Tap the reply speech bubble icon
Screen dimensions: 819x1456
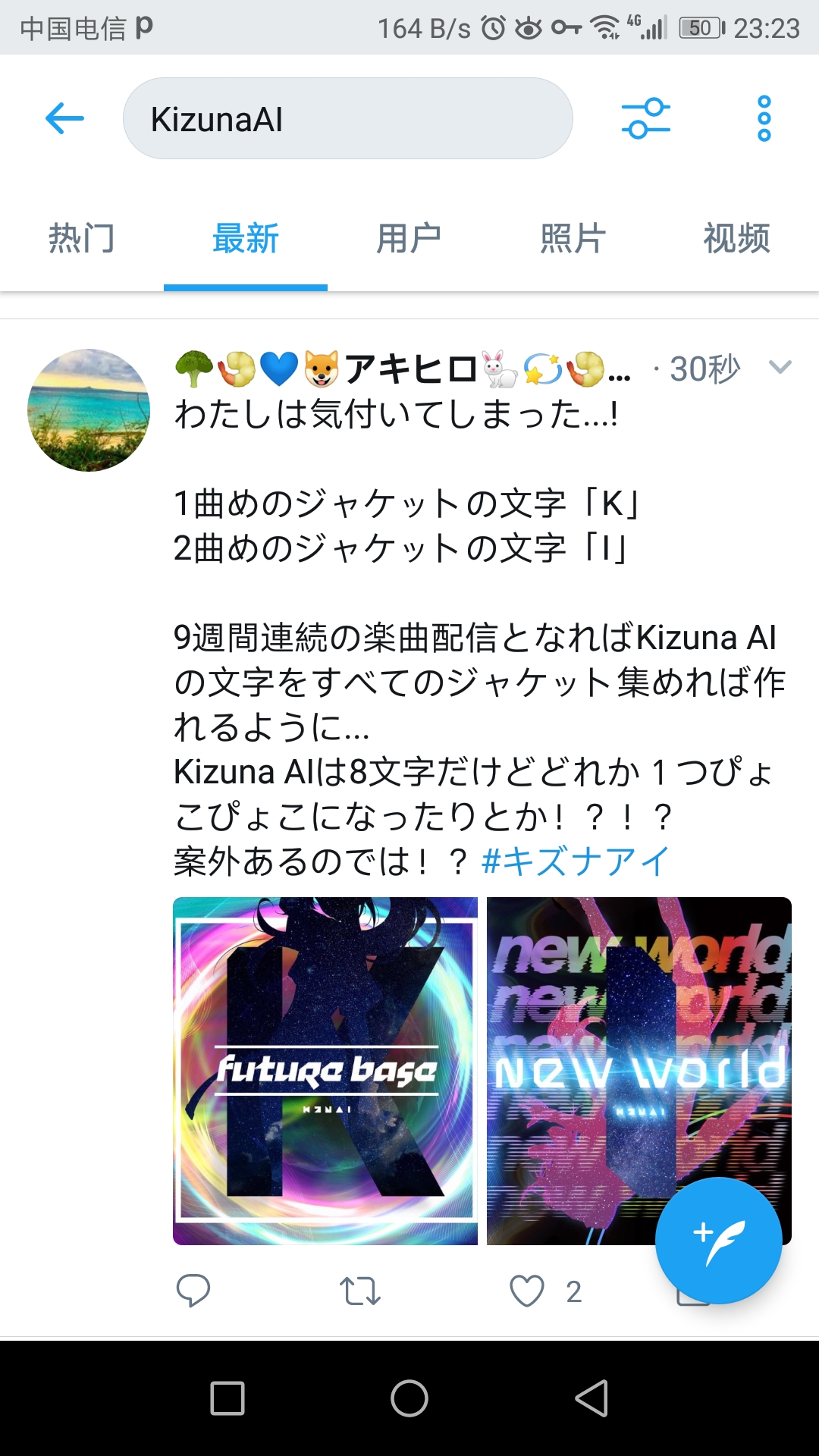coord(193,1290)
